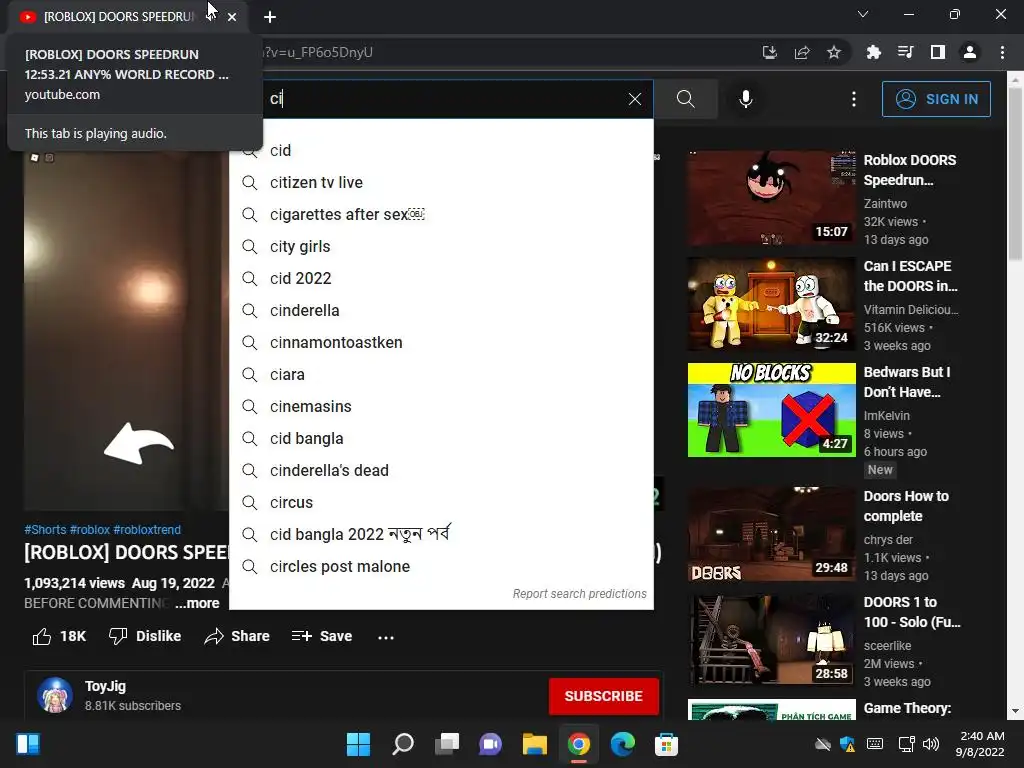Open more actions ellipsis below video
1024x768 pixels.
pyautogui.click(x=386, y=637)
